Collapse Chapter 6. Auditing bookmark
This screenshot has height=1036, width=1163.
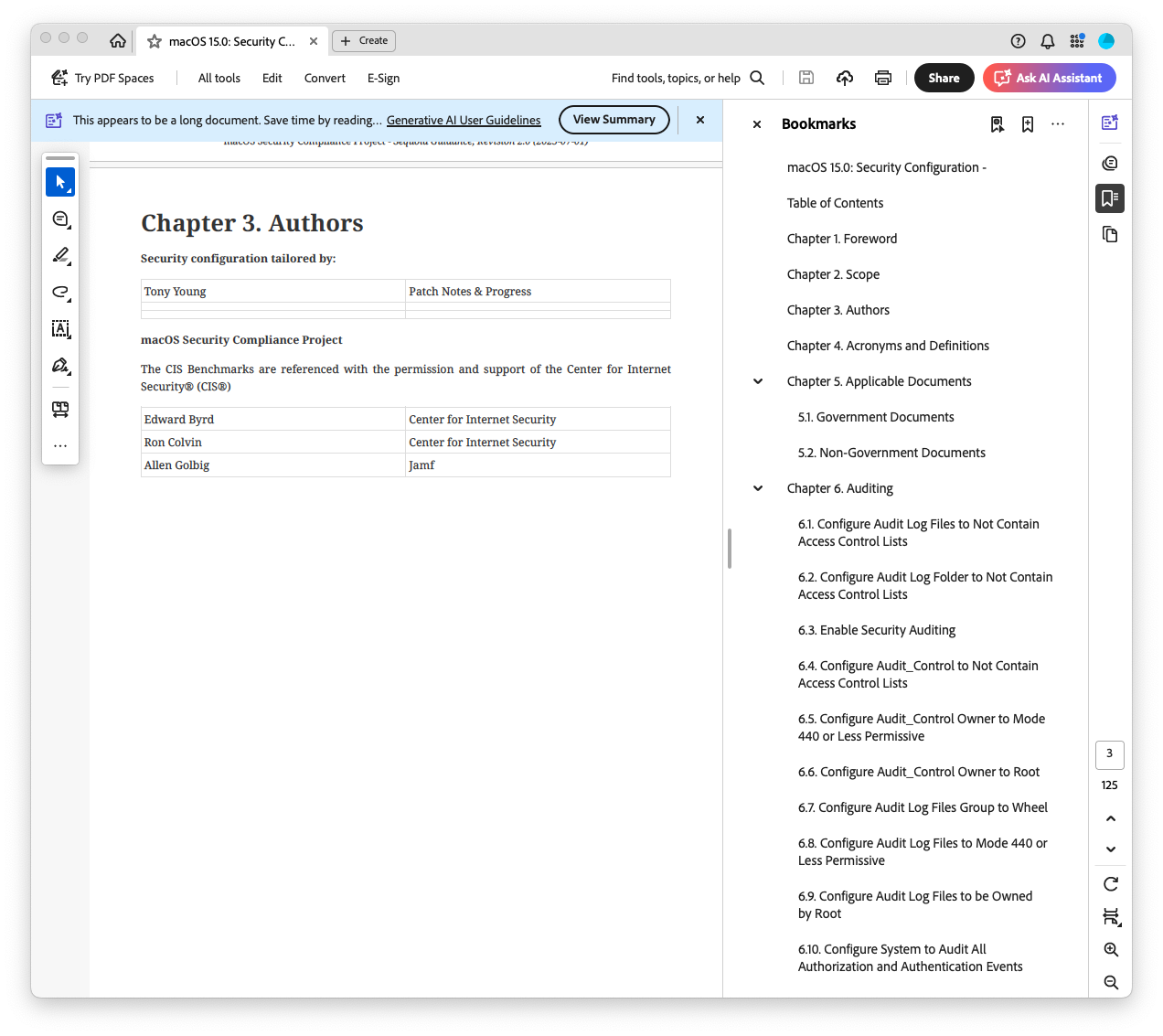pos(758,488)
